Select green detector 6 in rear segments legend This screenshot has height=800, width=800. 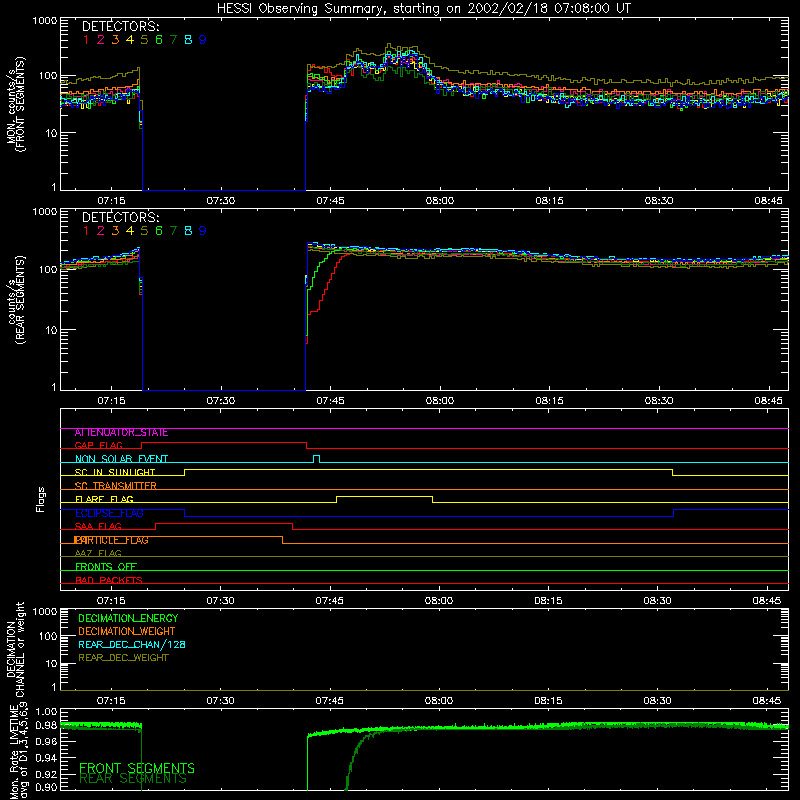coord(159,231)
